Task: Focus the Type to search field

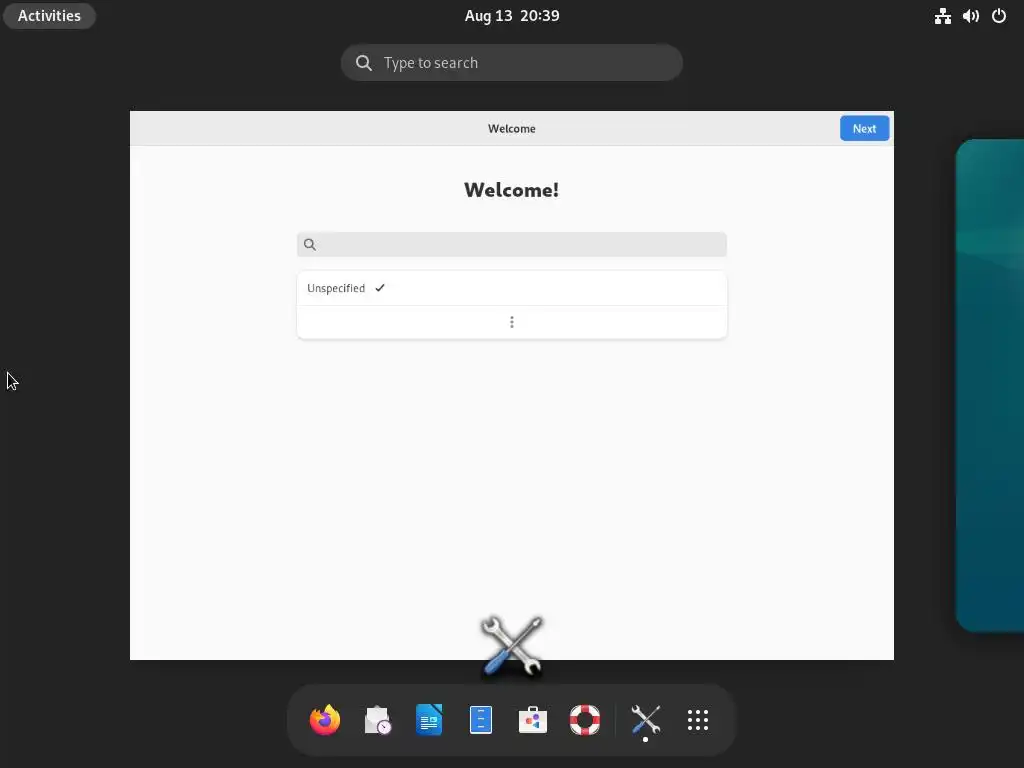Action: click(511, 63)
